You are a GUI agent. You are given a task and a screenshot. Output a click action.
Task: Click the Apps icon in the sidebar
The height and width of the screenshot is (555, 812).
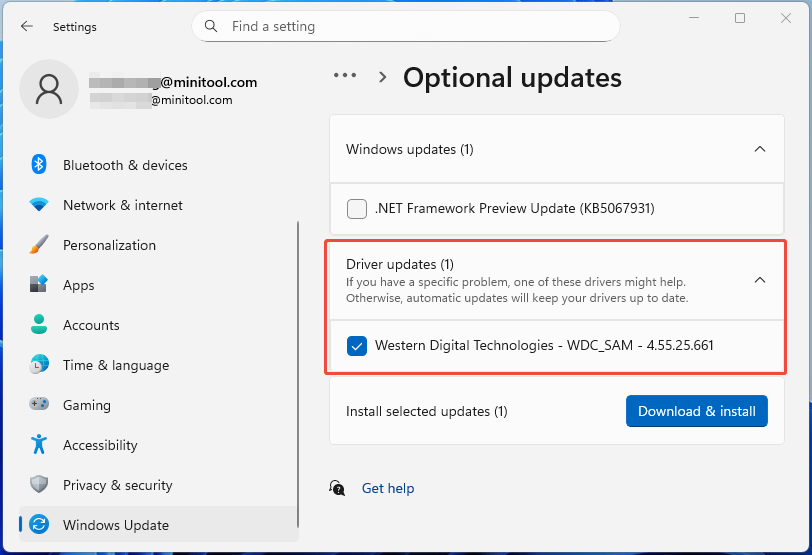click(x=39, y=284)
